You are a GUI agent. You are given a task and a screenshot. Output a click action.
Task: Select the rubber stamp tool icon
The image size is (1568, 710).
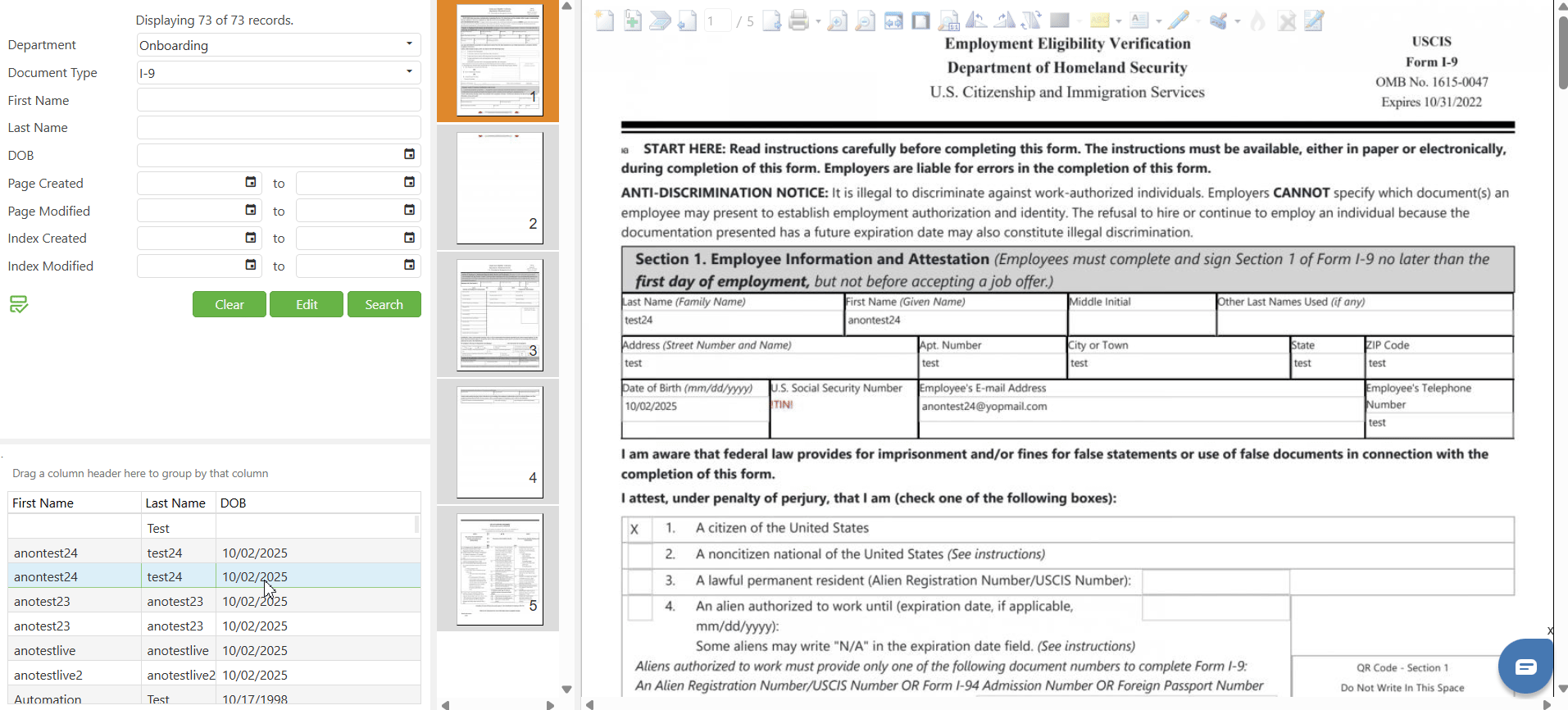1219,21
